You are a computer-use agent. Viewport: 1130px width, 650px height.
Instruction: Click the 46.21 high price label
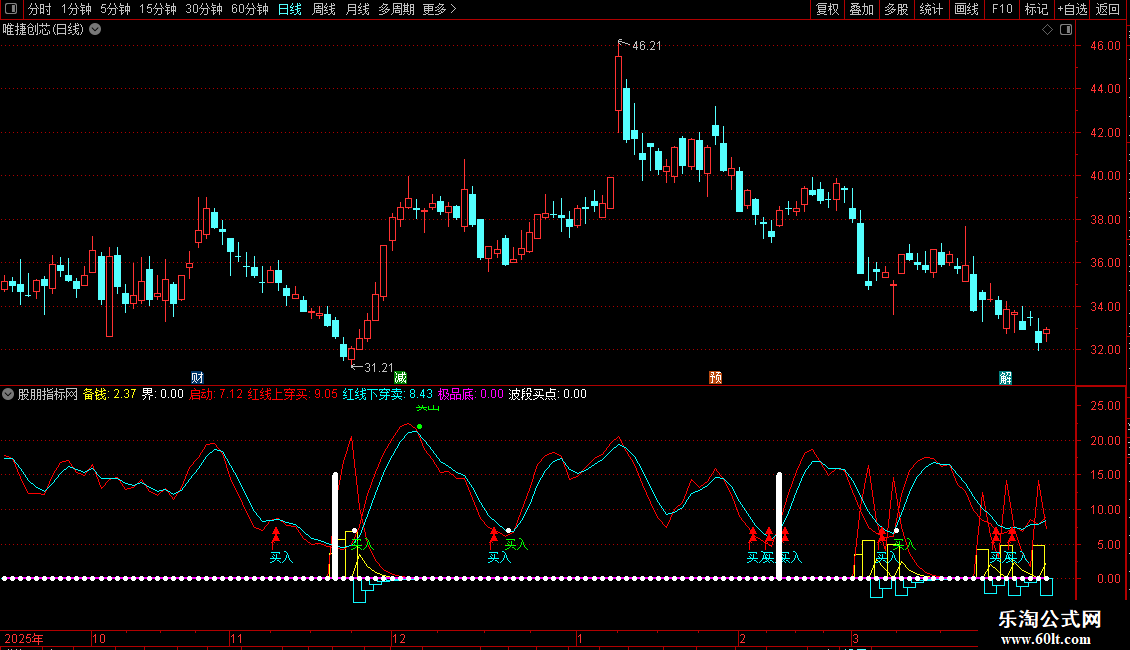646,45
